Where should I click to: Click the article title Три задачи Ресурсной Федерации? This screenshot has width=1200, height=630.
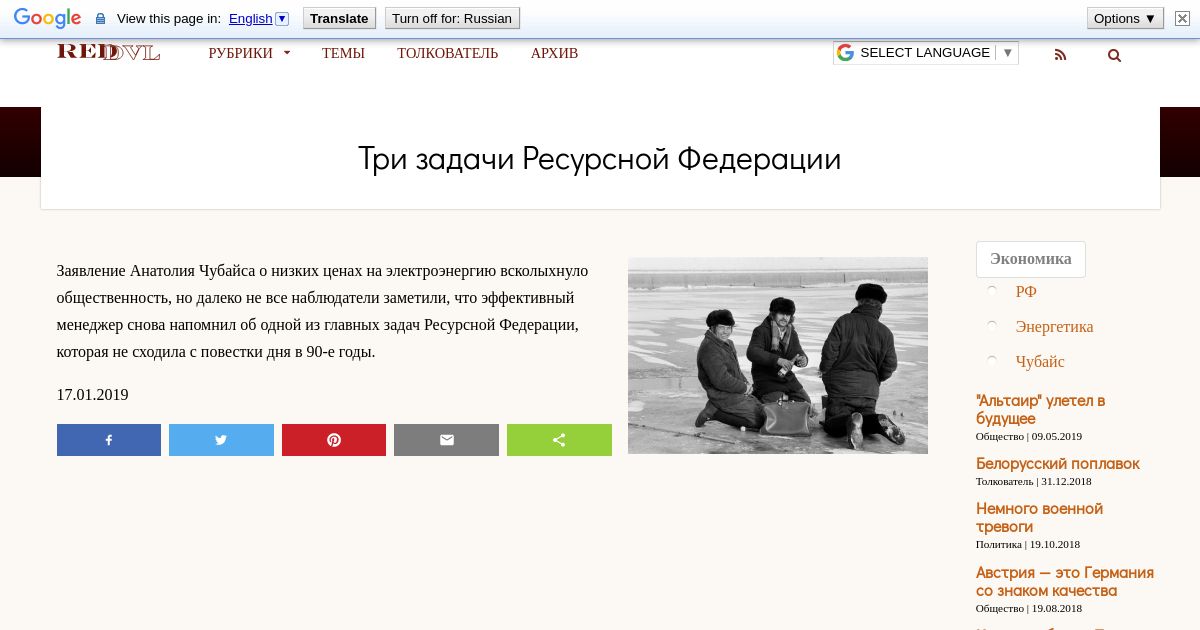tap(600, 159)
